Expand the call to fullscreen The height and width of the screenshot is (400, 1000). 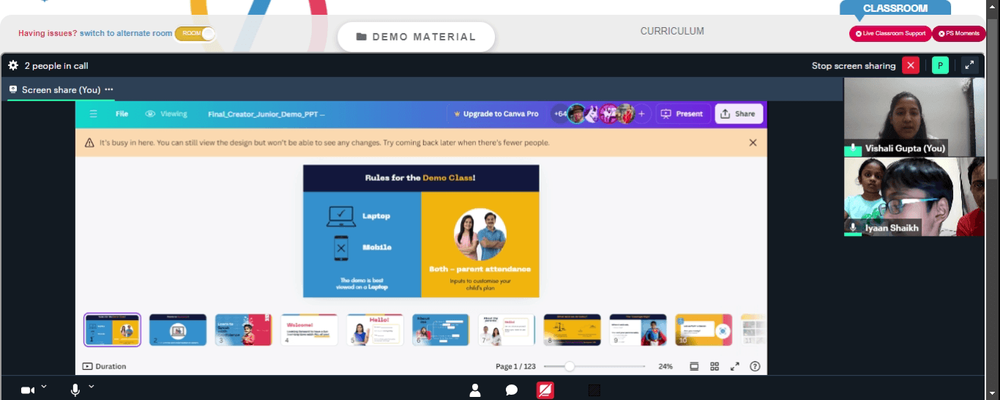click(x=969, y=65)
